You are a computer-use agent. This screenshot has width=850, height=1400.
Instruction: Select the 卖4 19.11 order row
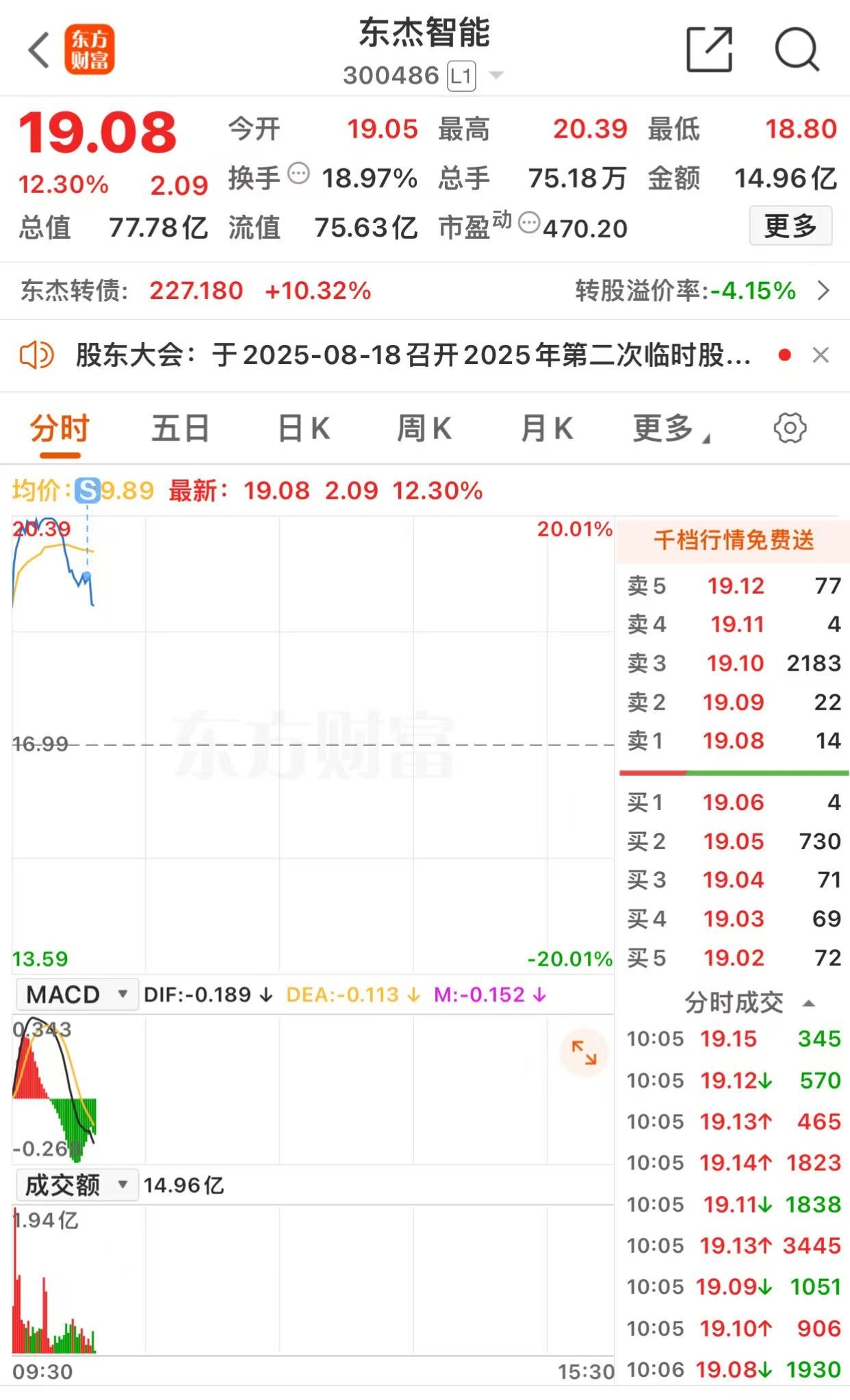[734, 624]
